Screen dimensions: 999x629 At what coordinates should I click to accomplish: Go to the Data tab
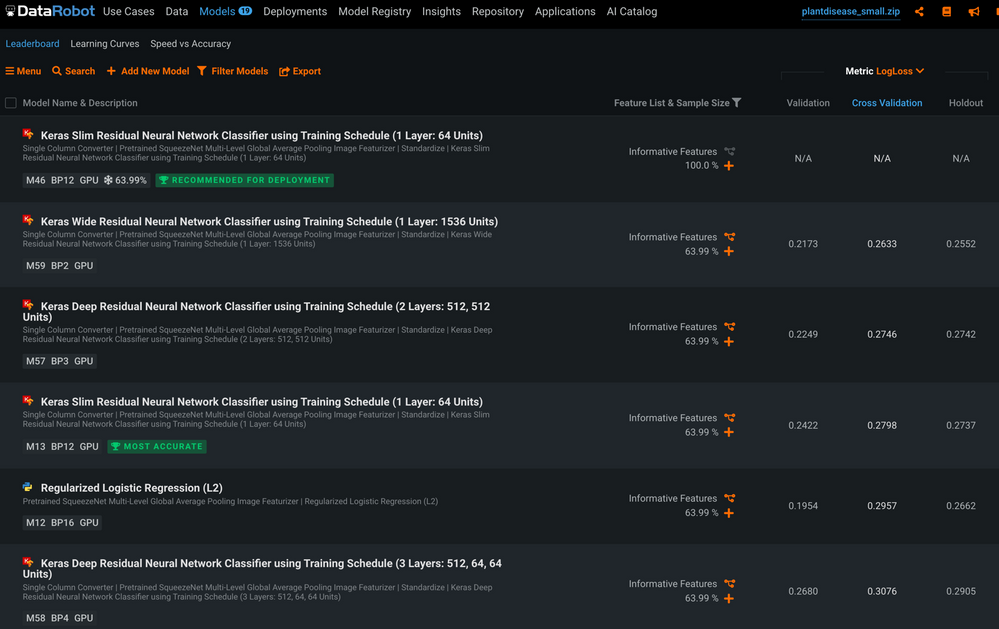point(176,11)
